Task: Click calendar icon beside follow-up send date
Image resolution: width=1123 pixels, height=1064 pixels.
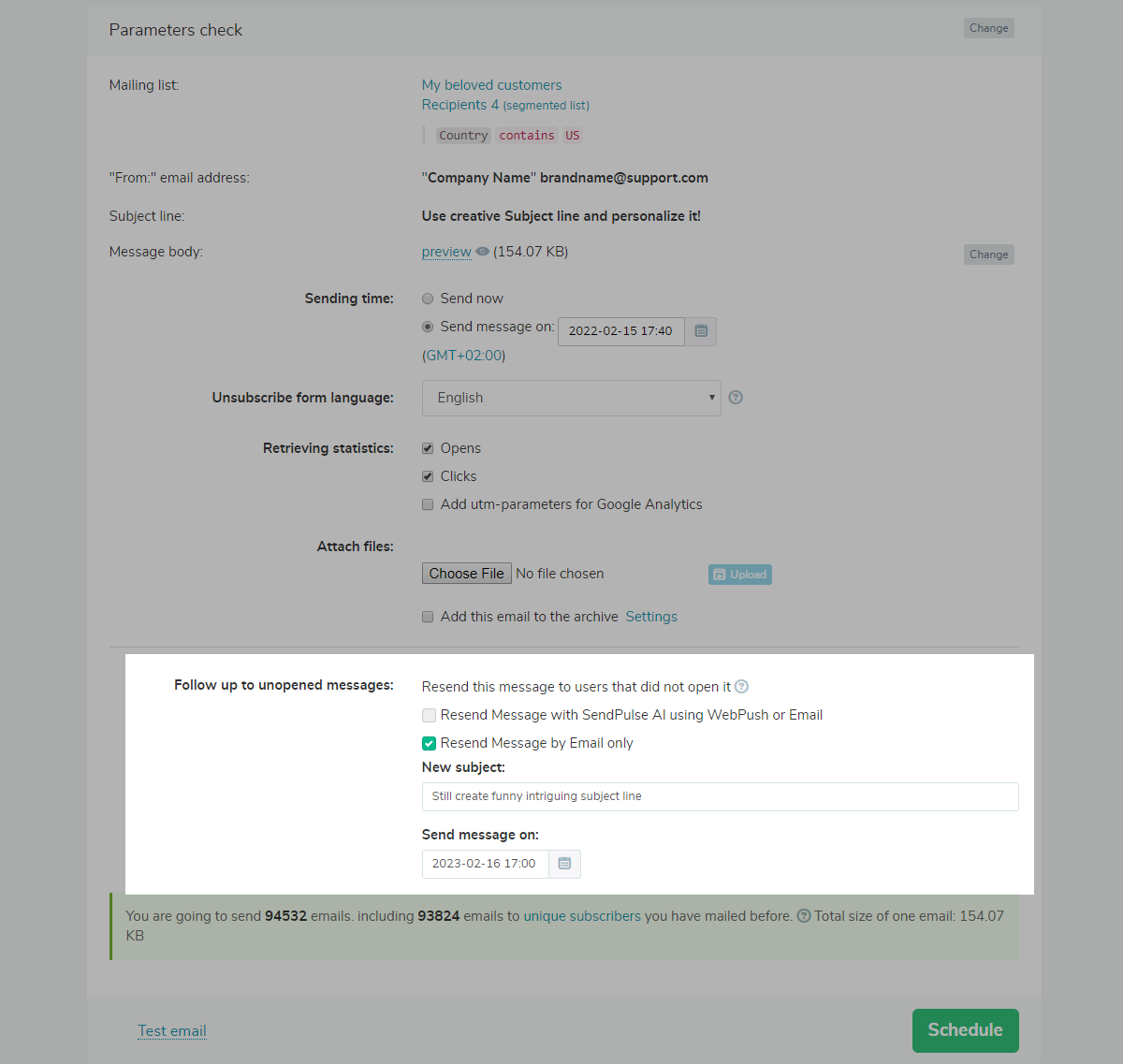Action: coord(564,864)
